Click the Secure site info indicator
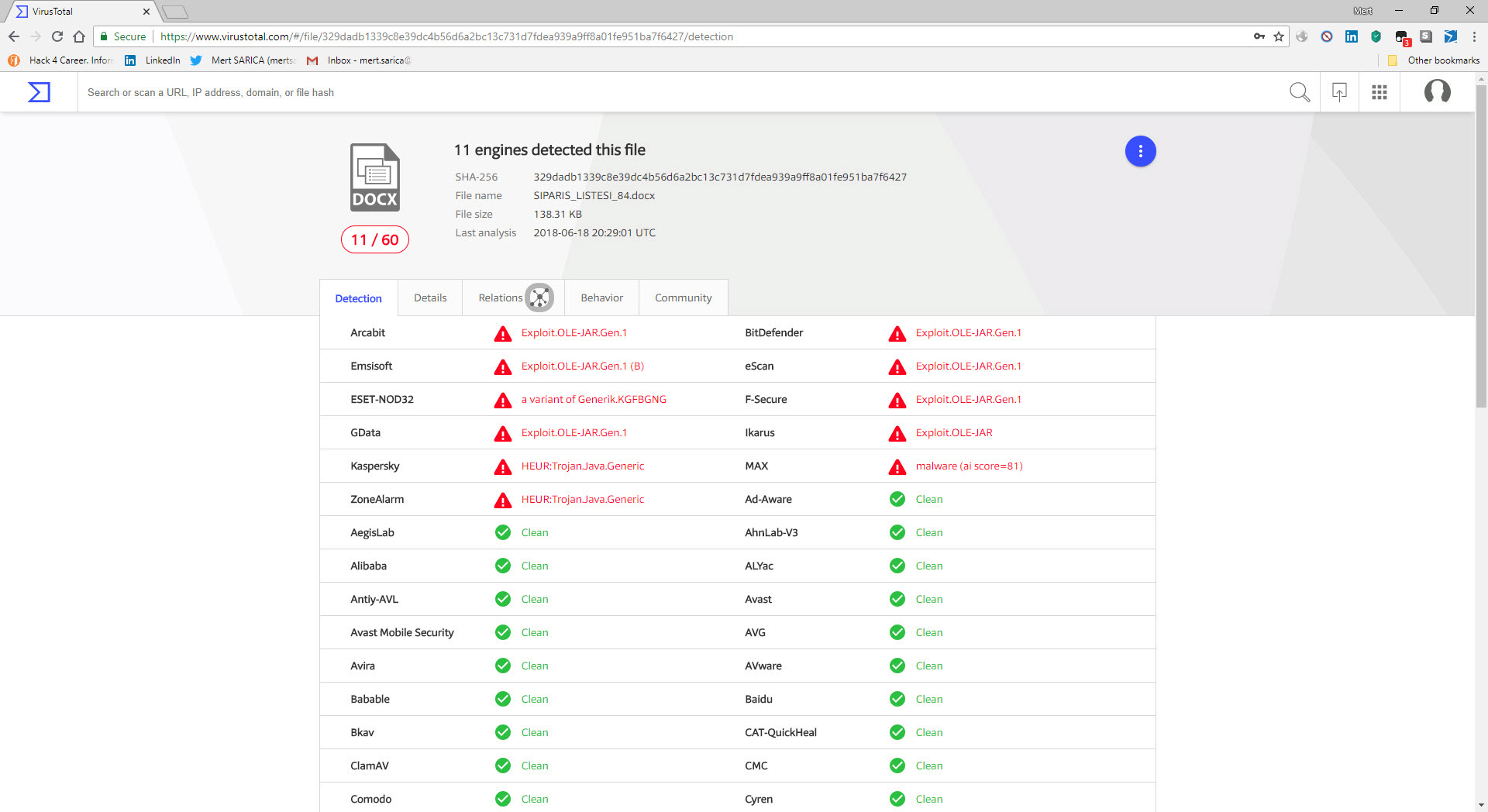 [x=123, y=36]
